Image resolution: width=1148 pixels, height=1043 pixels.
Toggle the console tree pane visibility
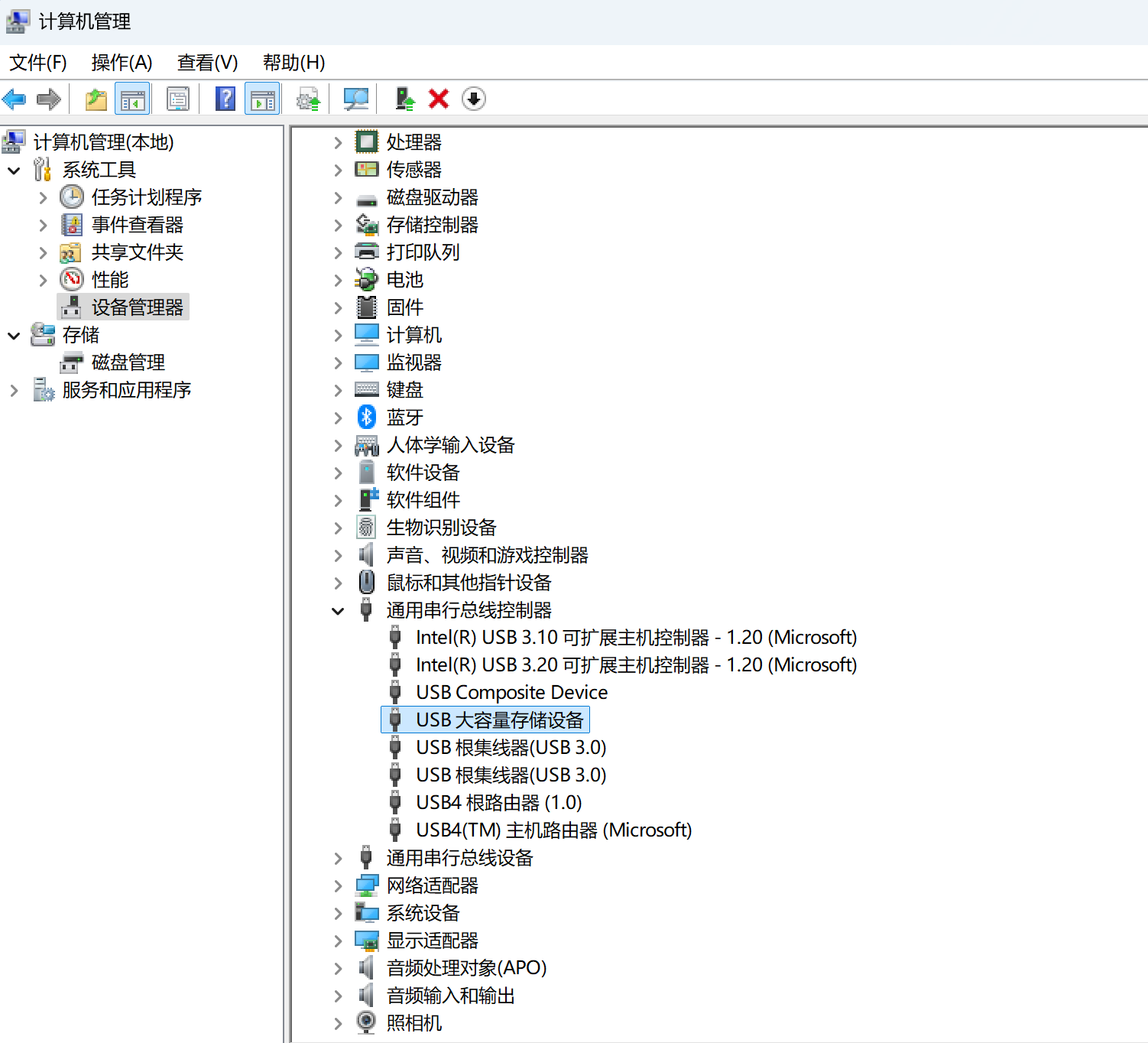[132, 99]
